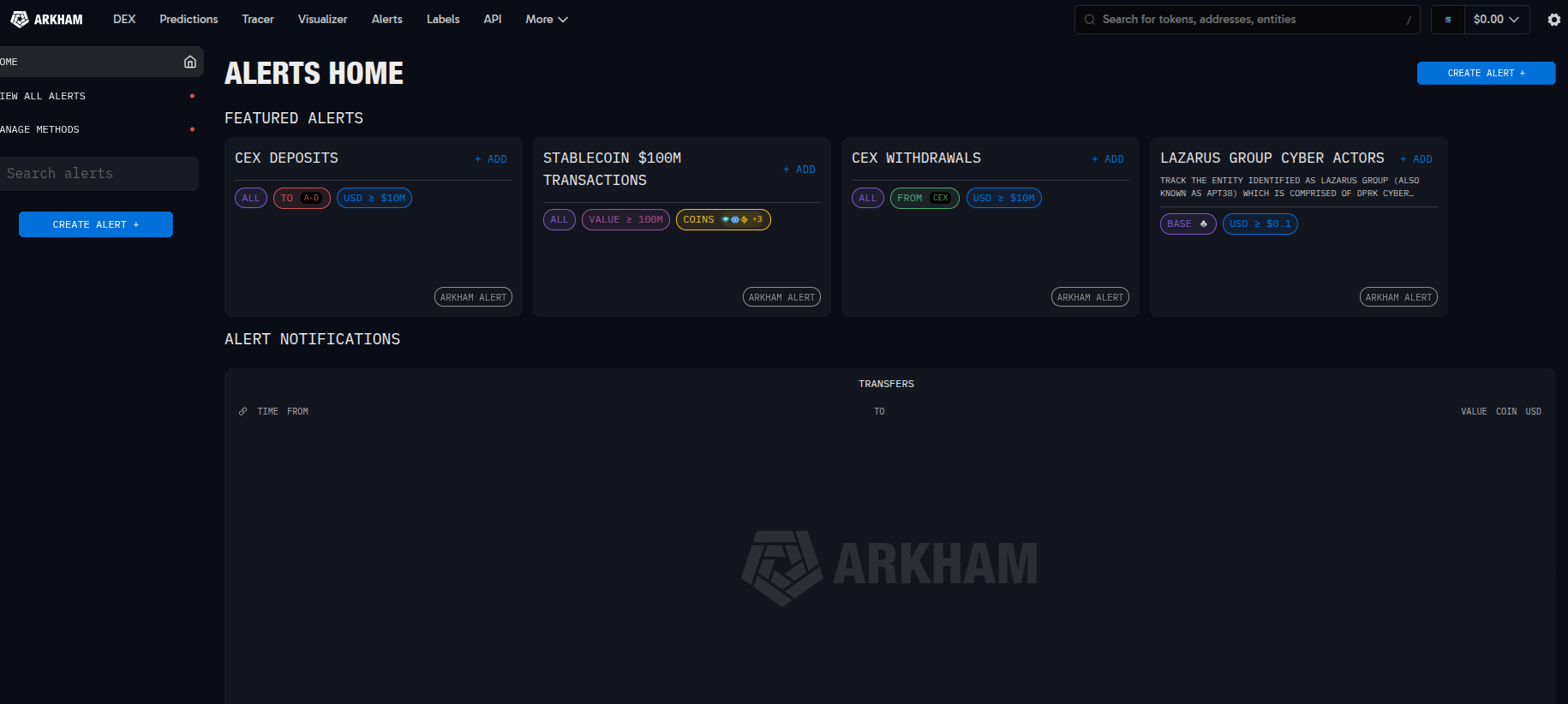
Task: Select Alerts in top navigation
Action: click(x=387, y=19)
